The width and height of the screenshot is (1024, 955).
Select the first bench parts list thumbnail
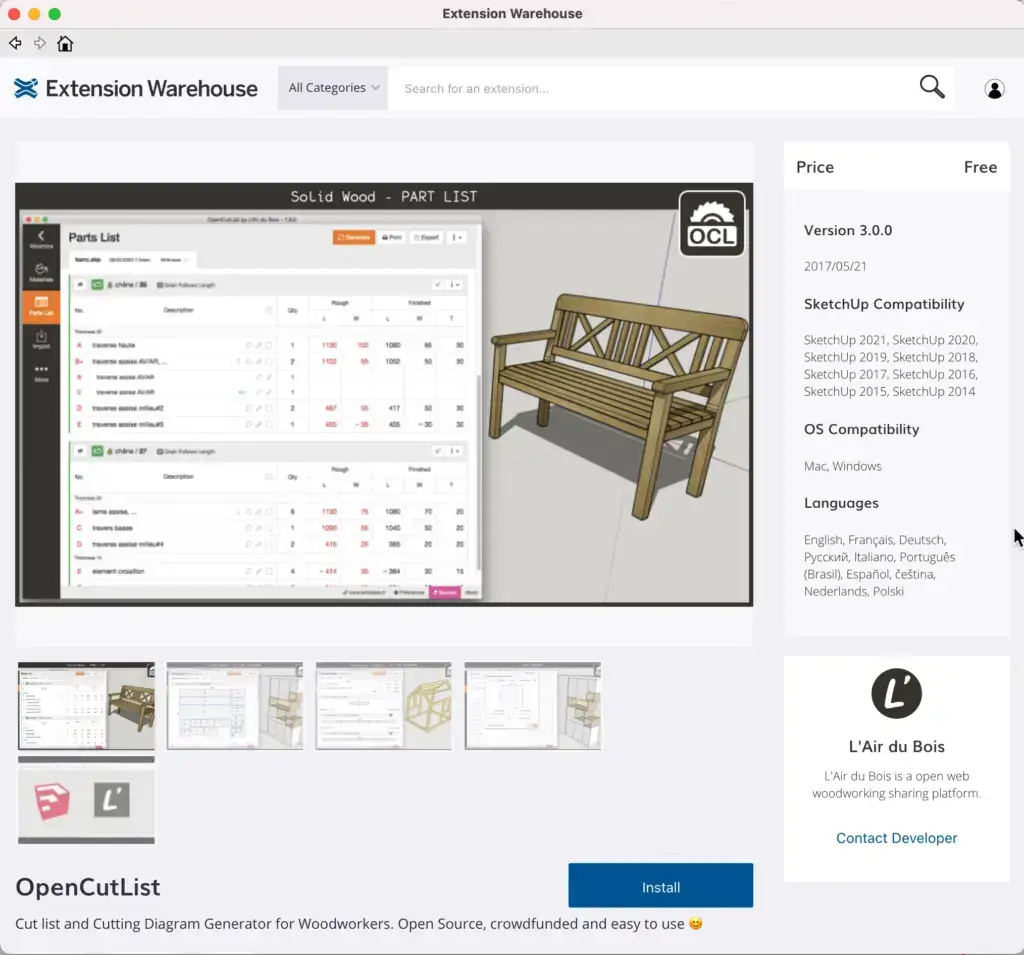[86, 705]
